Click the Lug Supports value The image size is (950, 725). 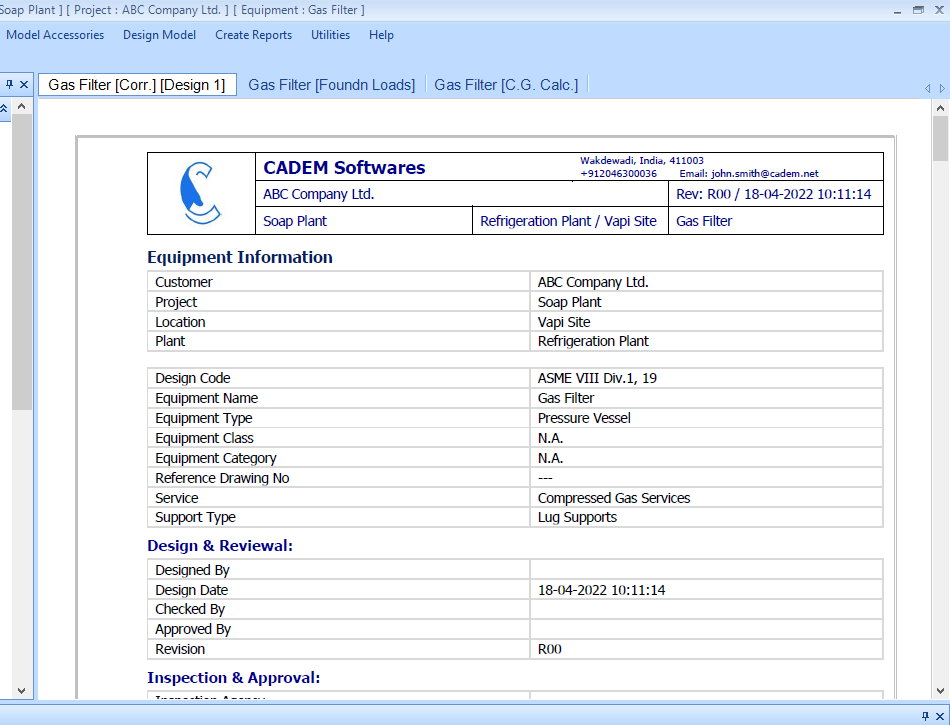point(577,518)
